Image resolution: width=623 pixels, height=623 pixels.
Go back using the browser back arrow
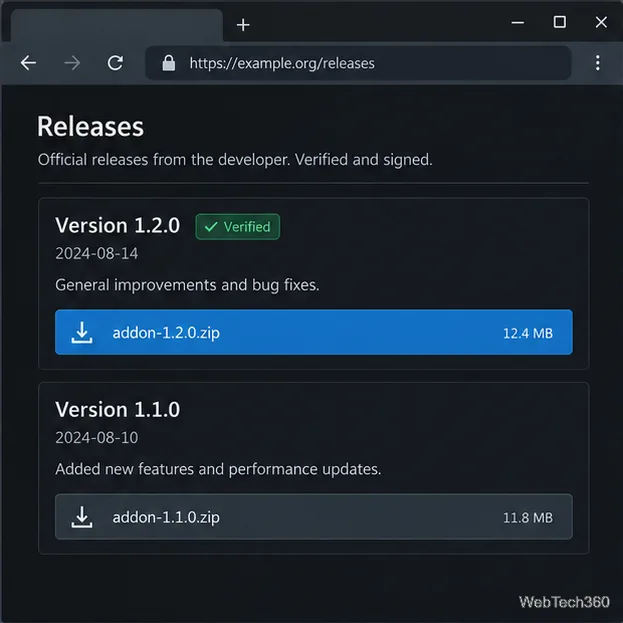click(28, 63)
